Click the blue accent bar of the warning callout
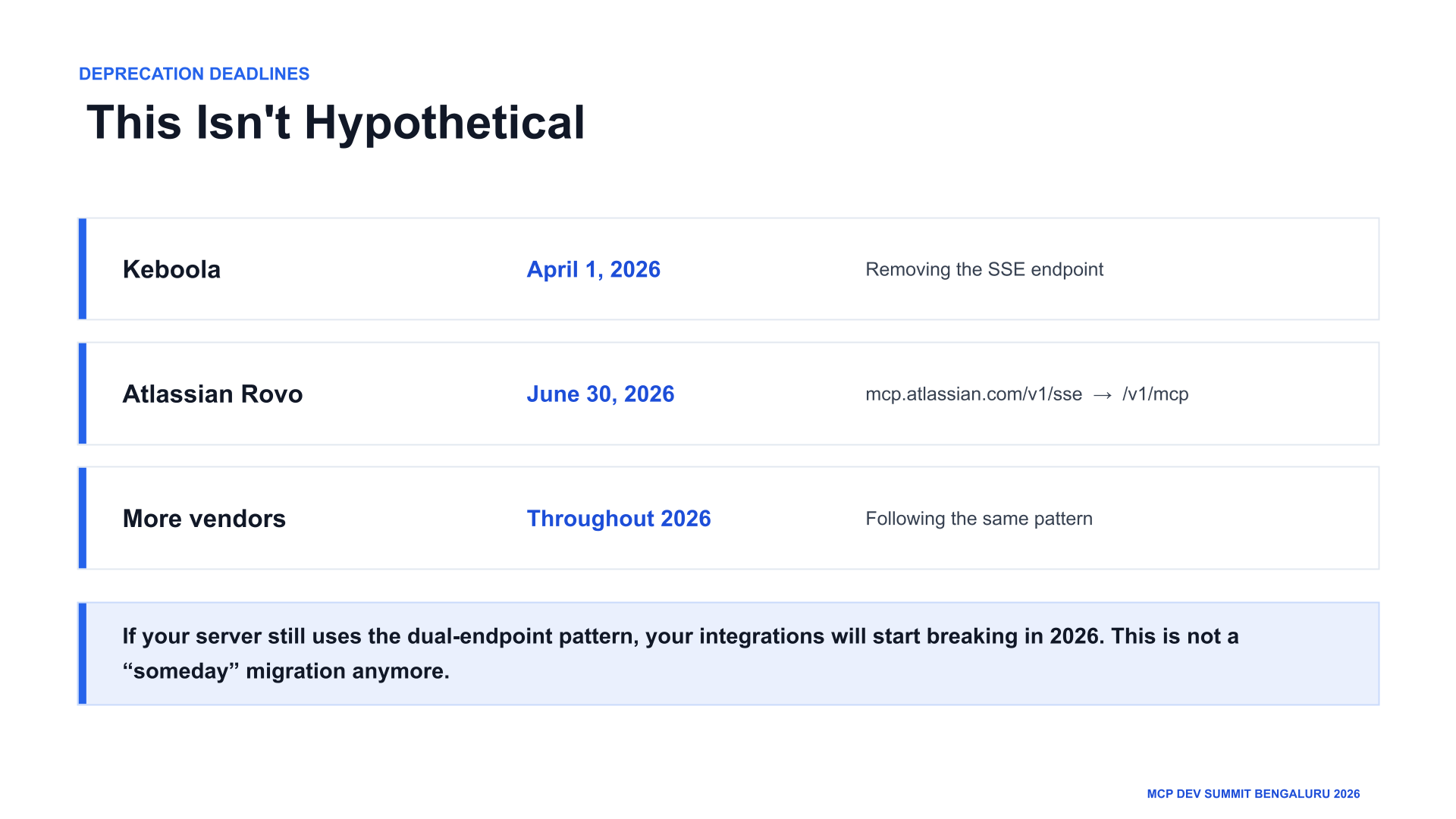The image size is (1456, 819). 83,654
